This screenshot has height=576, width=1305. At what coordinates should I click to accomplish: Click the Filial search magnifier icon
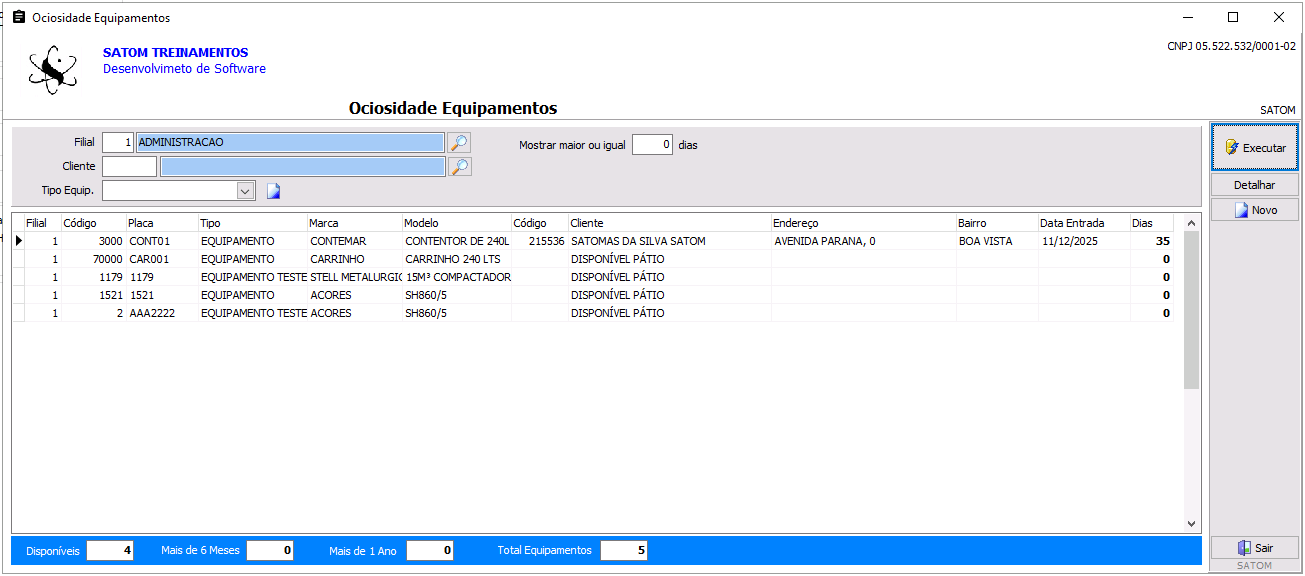(459, 143)
